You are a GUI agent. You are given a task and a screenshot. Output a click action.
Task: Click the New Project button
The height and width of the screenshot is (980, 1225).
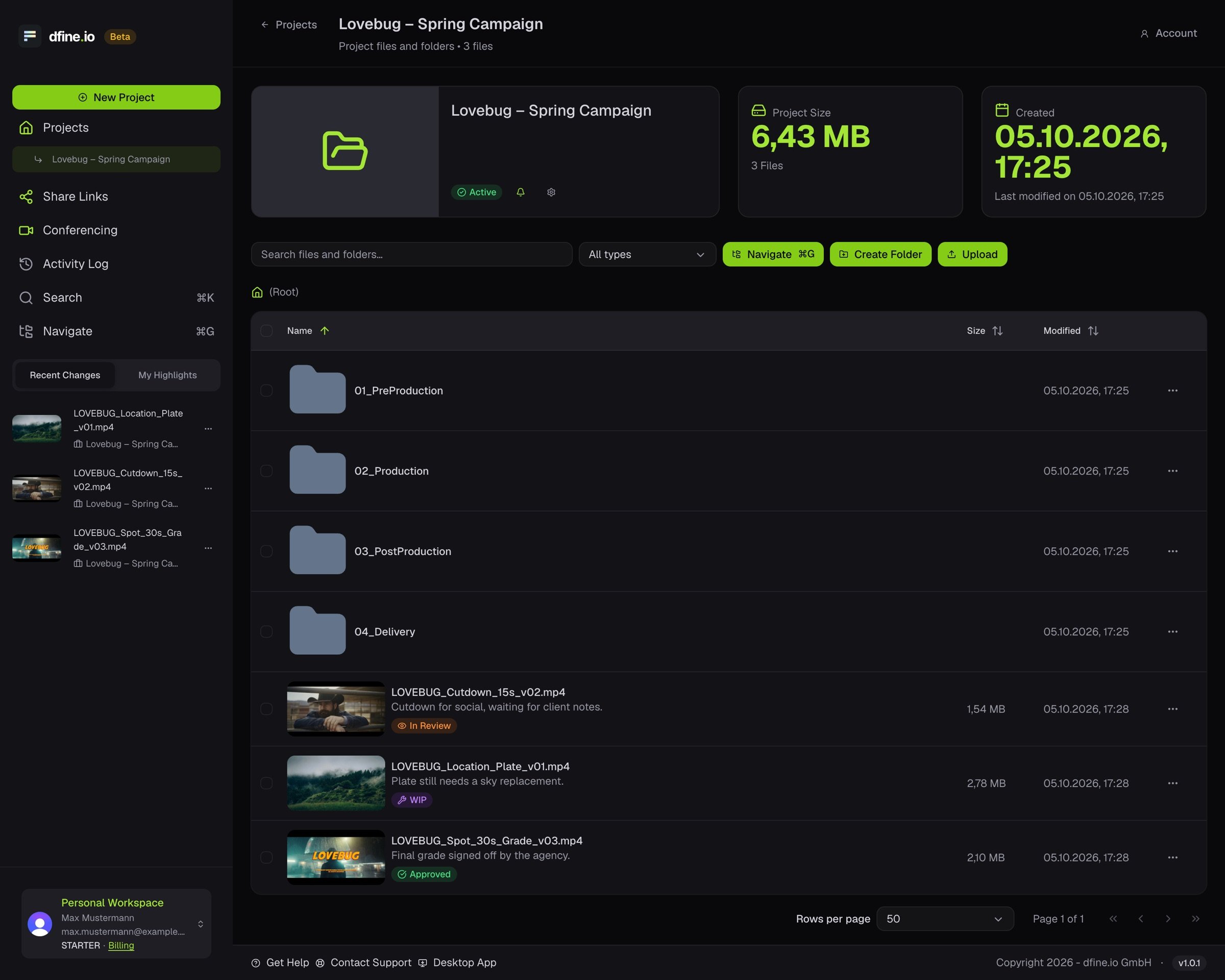click(116, 97)
